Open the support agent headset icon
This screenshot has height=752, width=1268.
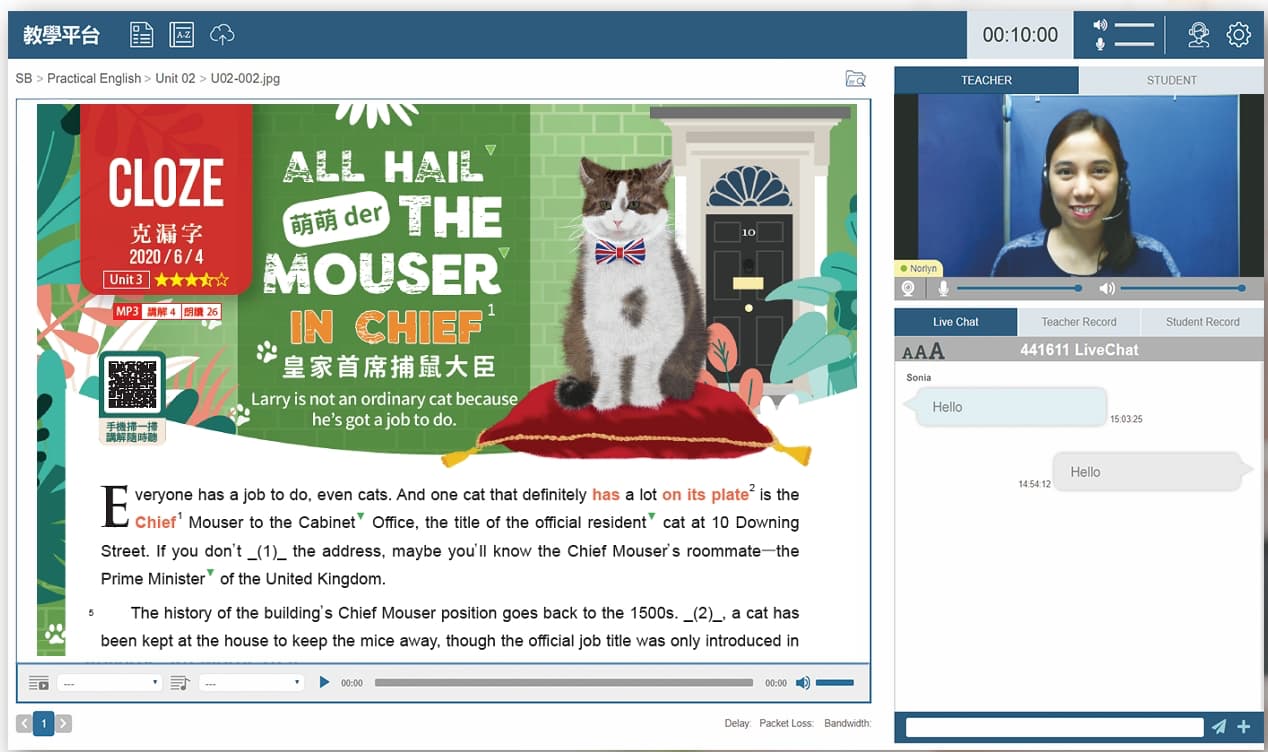click(x=1198, y=35)
